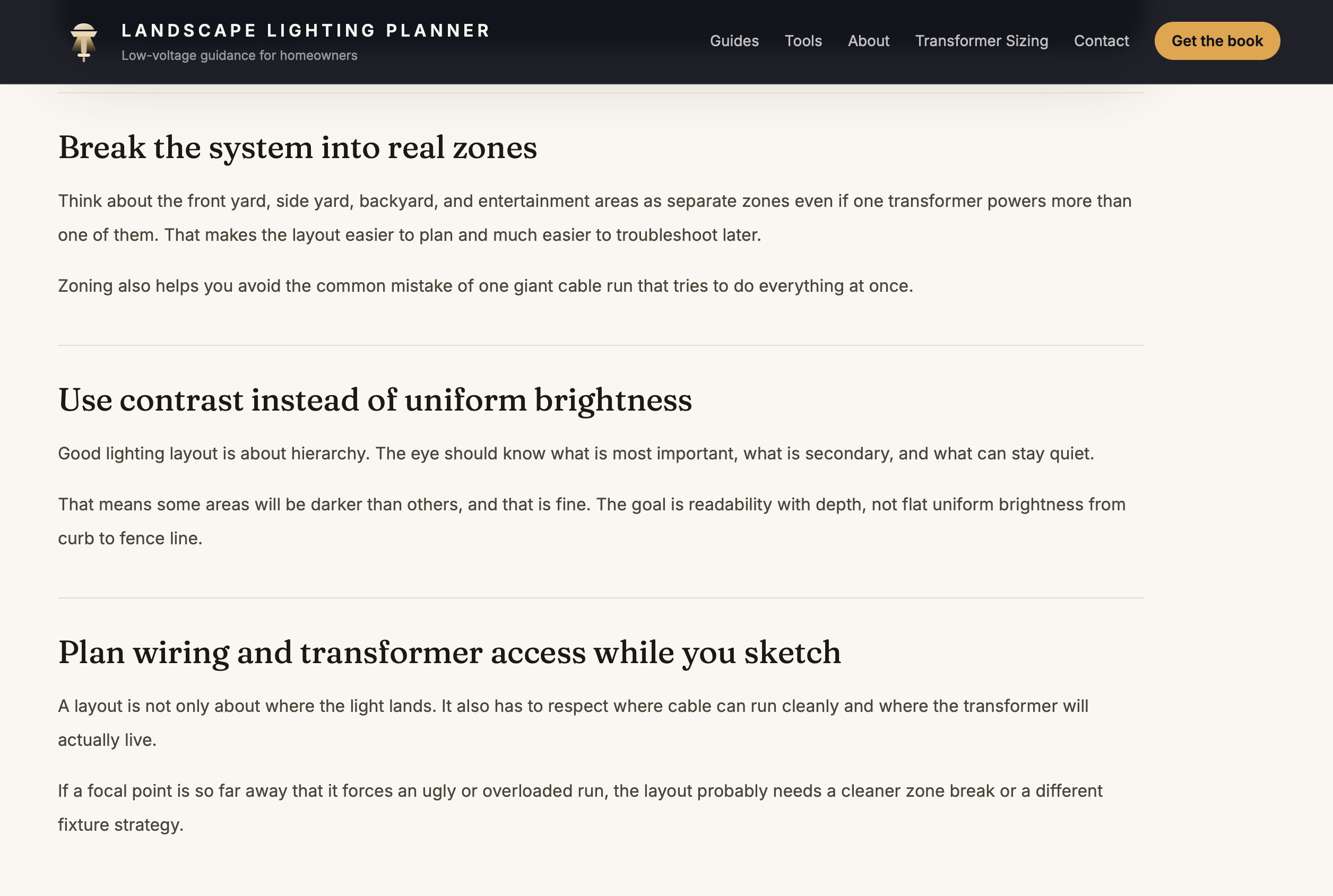Click the Plan wiring and transformer access heading

[x=449, y=653]
